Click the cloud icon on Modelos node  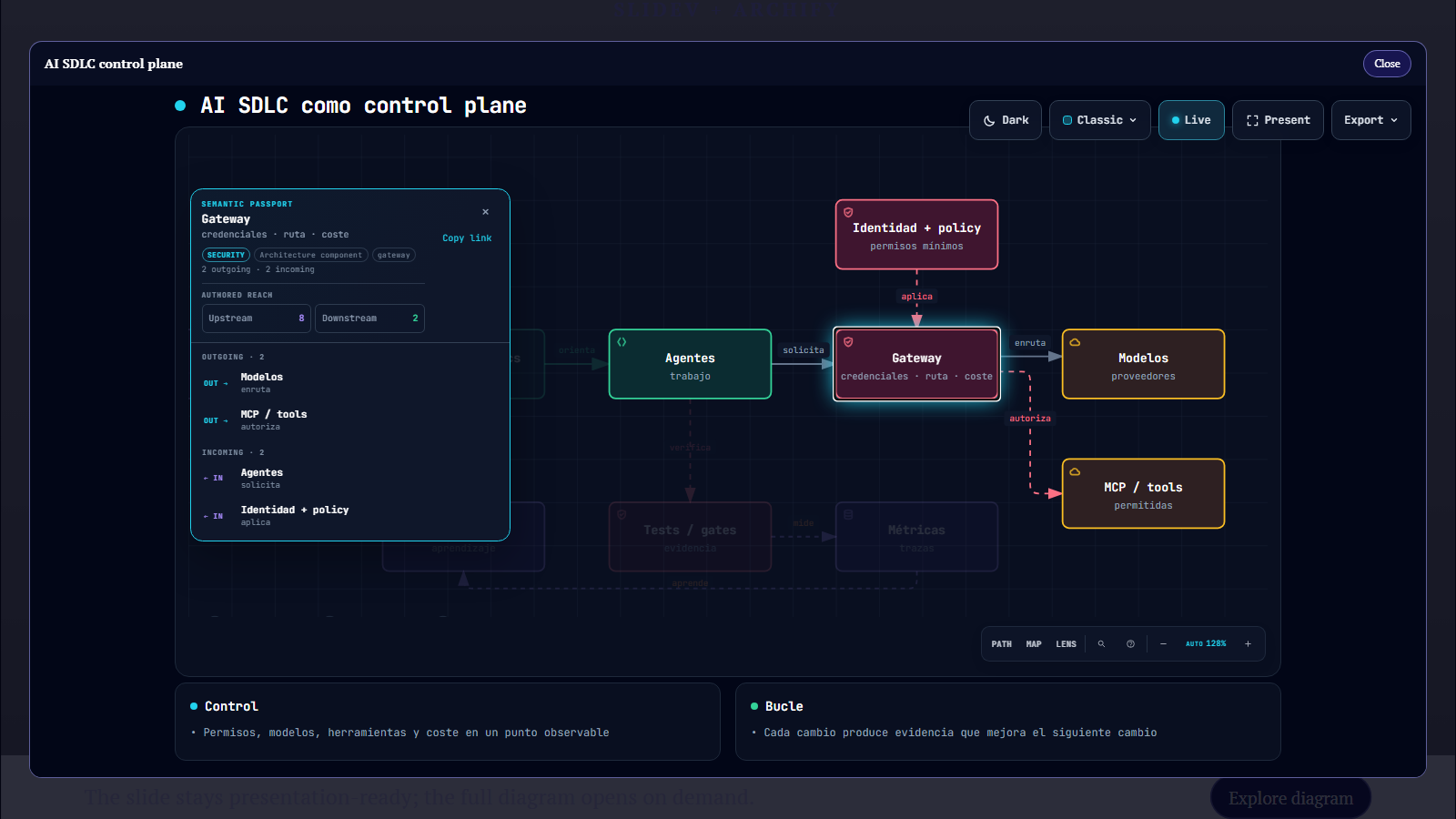coord(1075,342)
